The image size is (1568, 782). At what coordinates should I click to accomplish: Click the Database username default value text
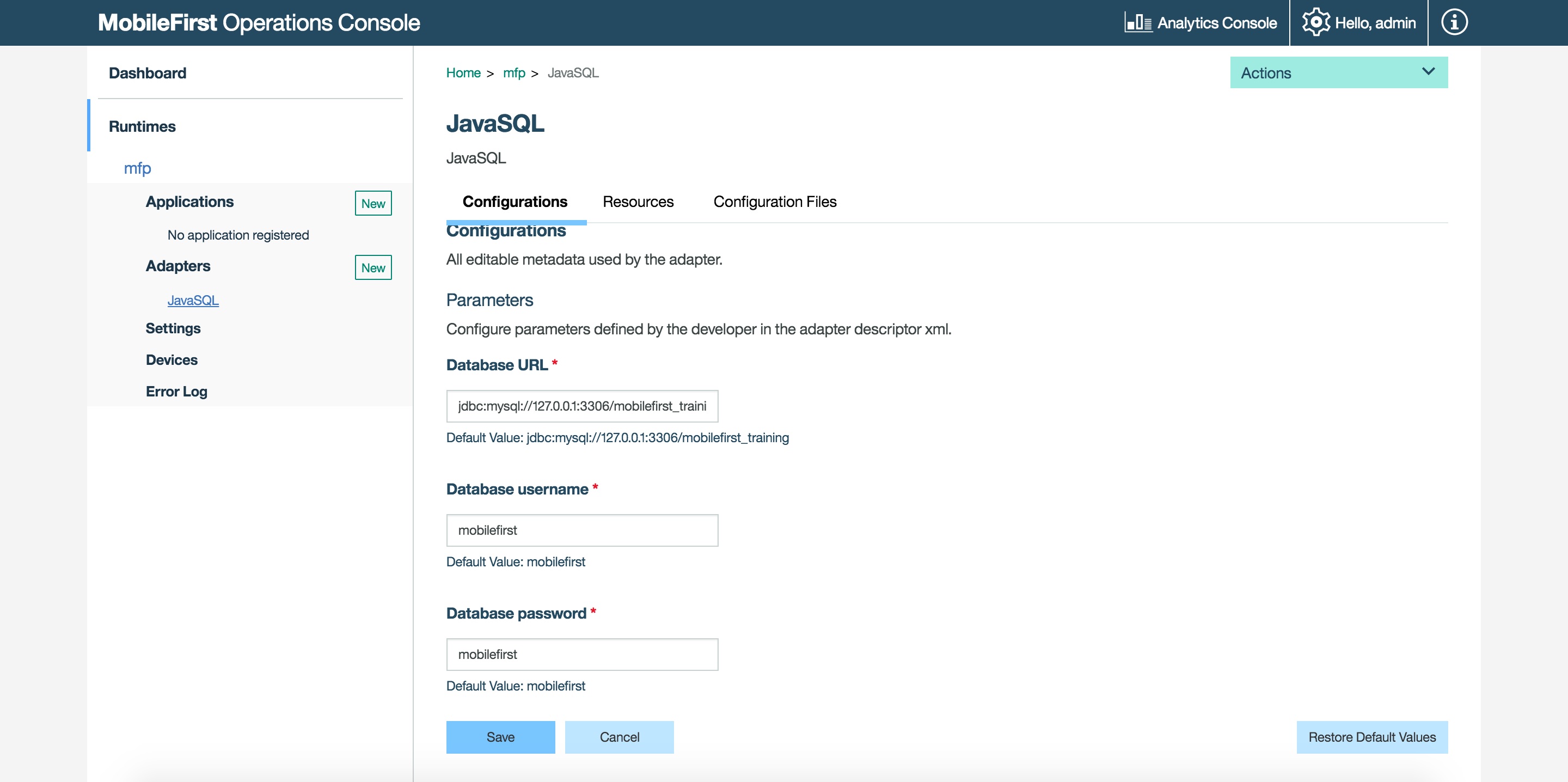pyautogui.click(x=516, y=562)
